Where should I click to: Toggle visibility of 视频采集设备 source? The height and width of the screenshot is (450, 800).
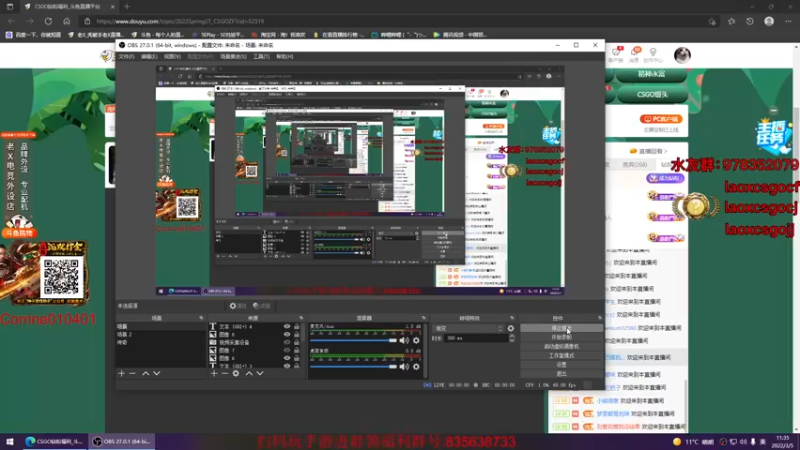click(287, 342)
